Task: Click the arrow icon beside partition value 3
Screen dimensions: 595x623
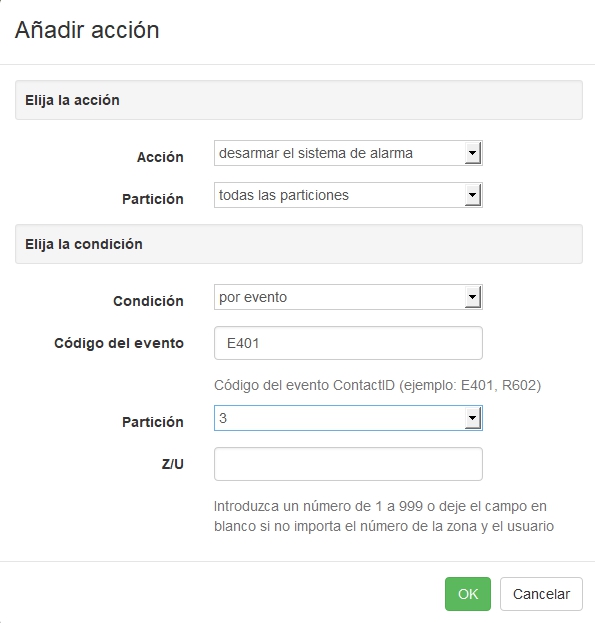Action: coord(473,418)
